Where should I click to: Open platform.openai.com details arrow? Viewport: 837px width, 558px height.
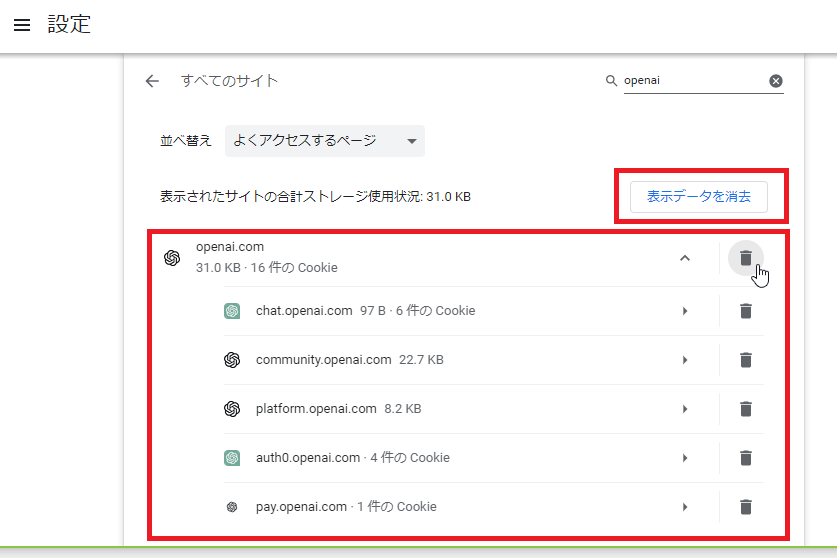[x=685, y=409]
